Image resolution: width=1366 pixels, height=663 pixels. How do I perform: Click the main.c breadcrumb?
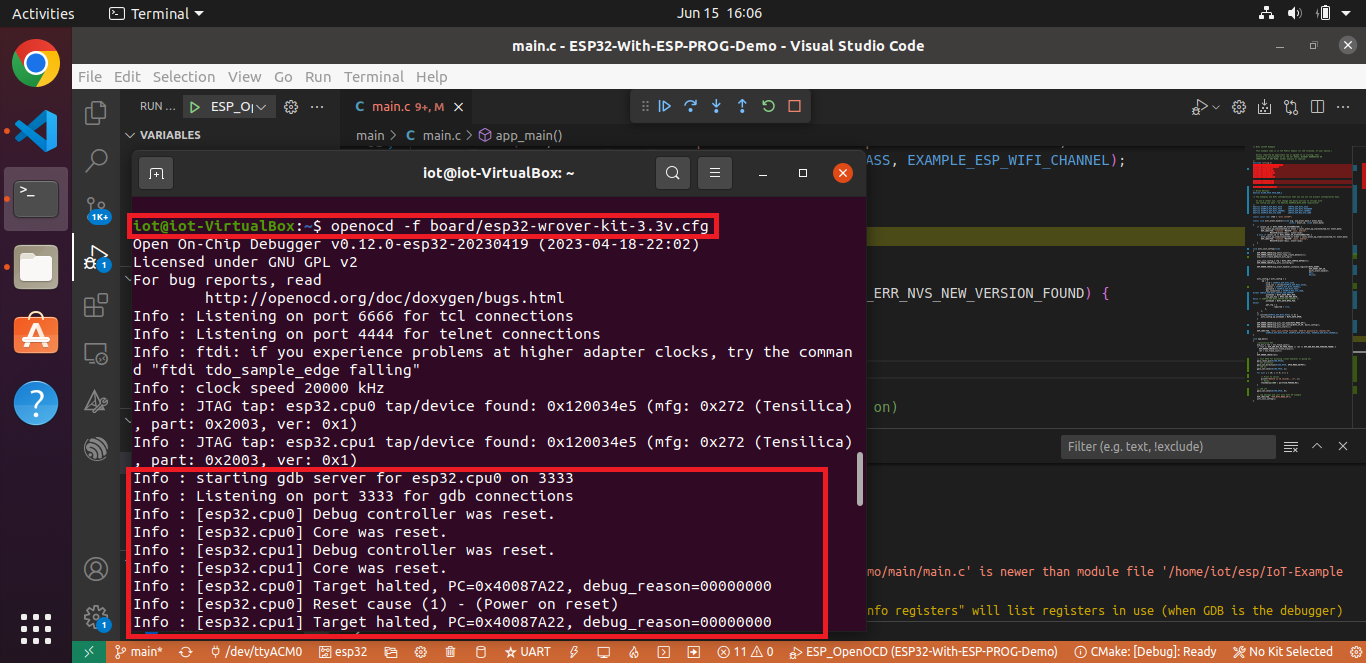[432, 135]
